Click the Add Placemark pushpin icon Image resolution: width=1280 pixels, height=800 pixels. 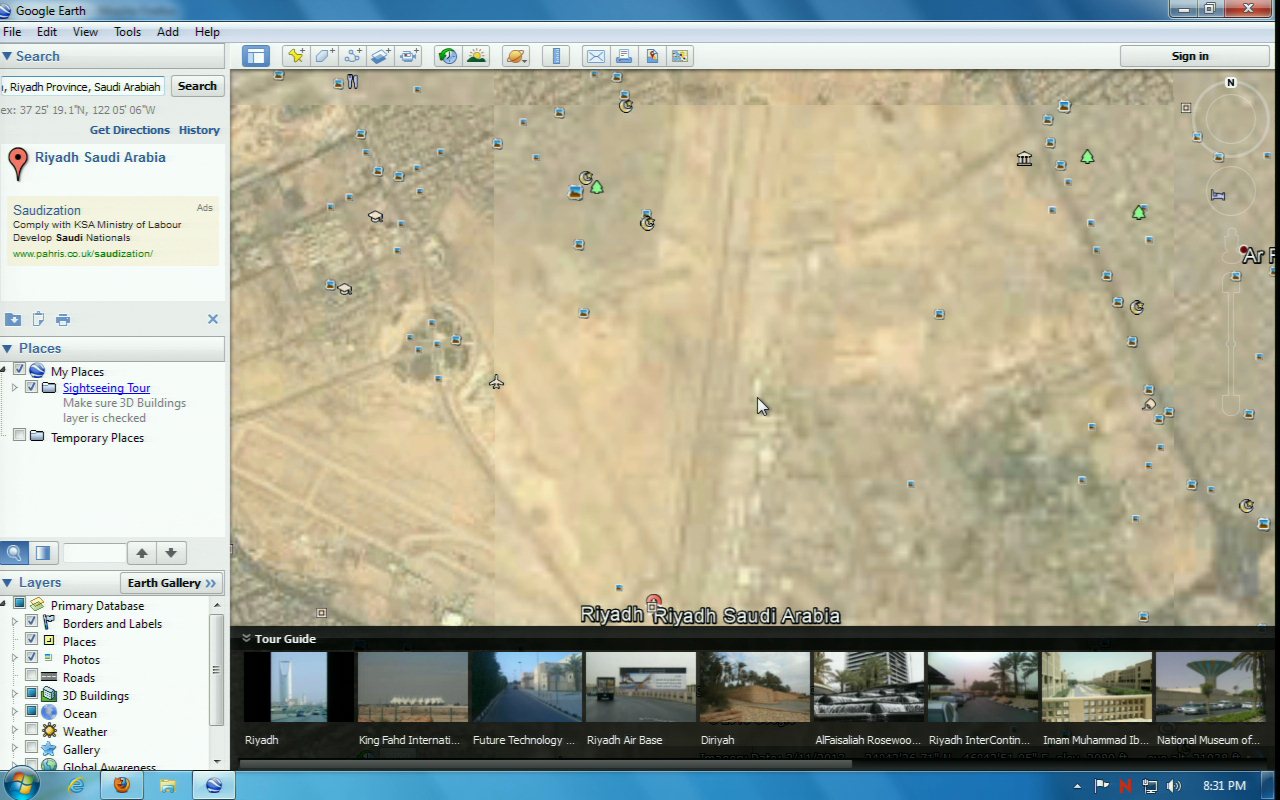[296, 56]
